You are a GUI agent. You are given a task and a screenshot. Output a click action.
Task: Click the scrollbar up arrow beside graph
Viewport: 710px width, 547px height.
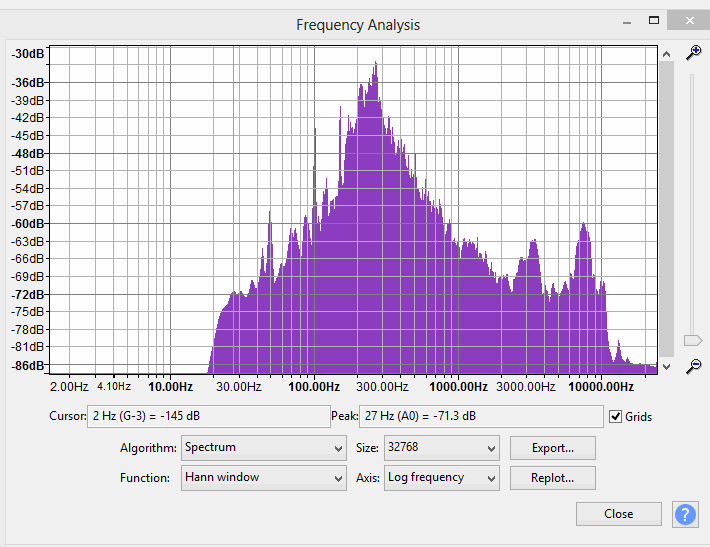(x=666, y=54)
